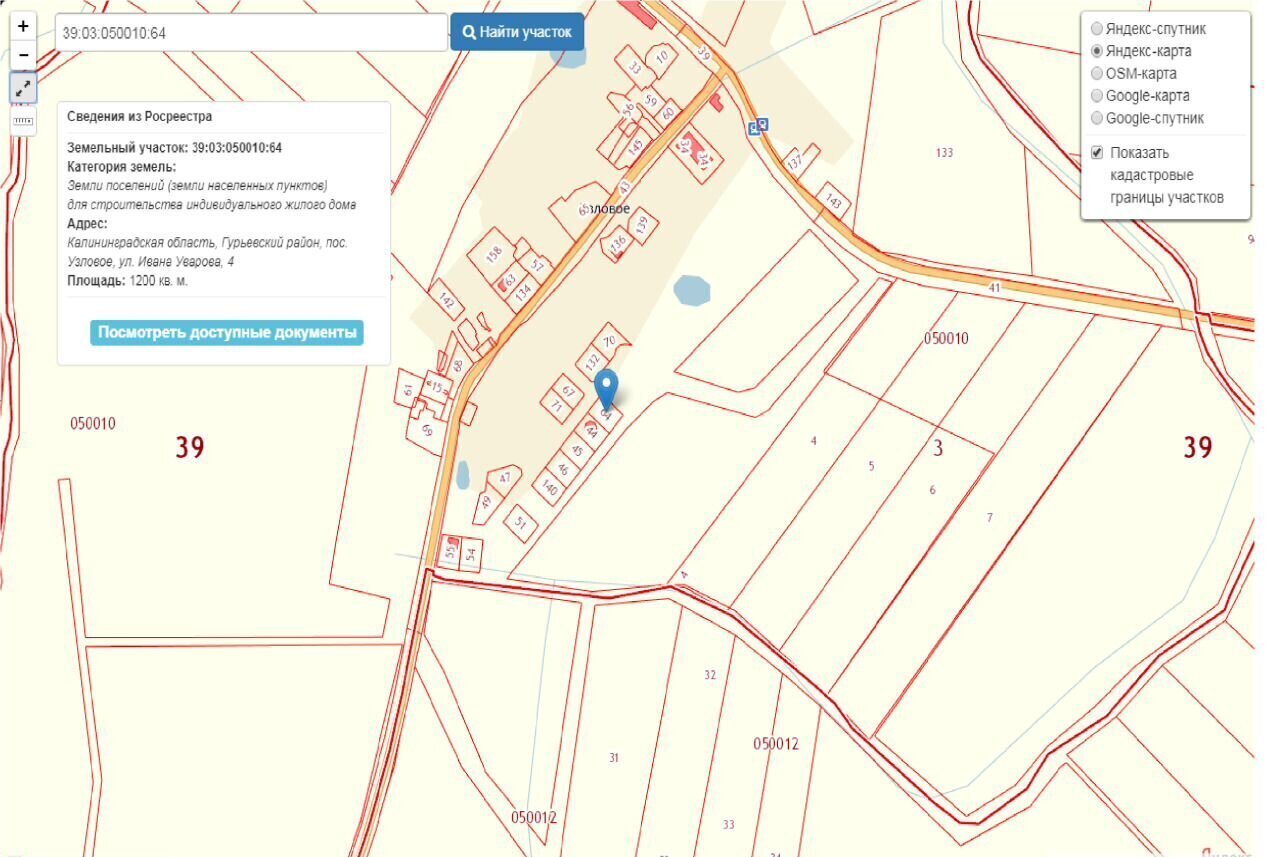The image size is (1280, 857).
Task: Click parcel 137 label
Action: coord(795,160)
